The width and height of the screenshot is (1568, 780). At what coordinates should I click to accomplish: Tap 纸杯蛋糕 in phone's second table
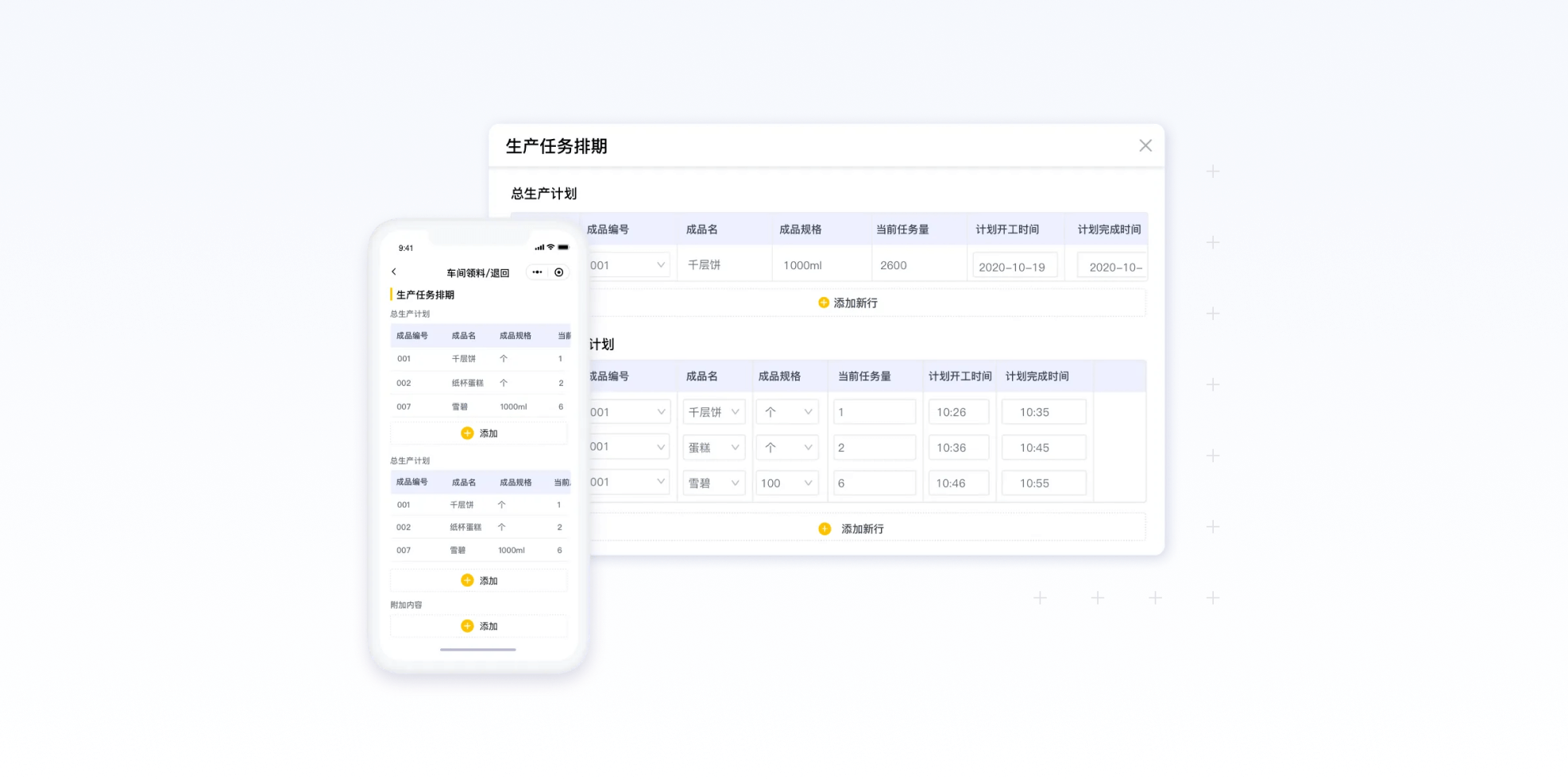465,527
